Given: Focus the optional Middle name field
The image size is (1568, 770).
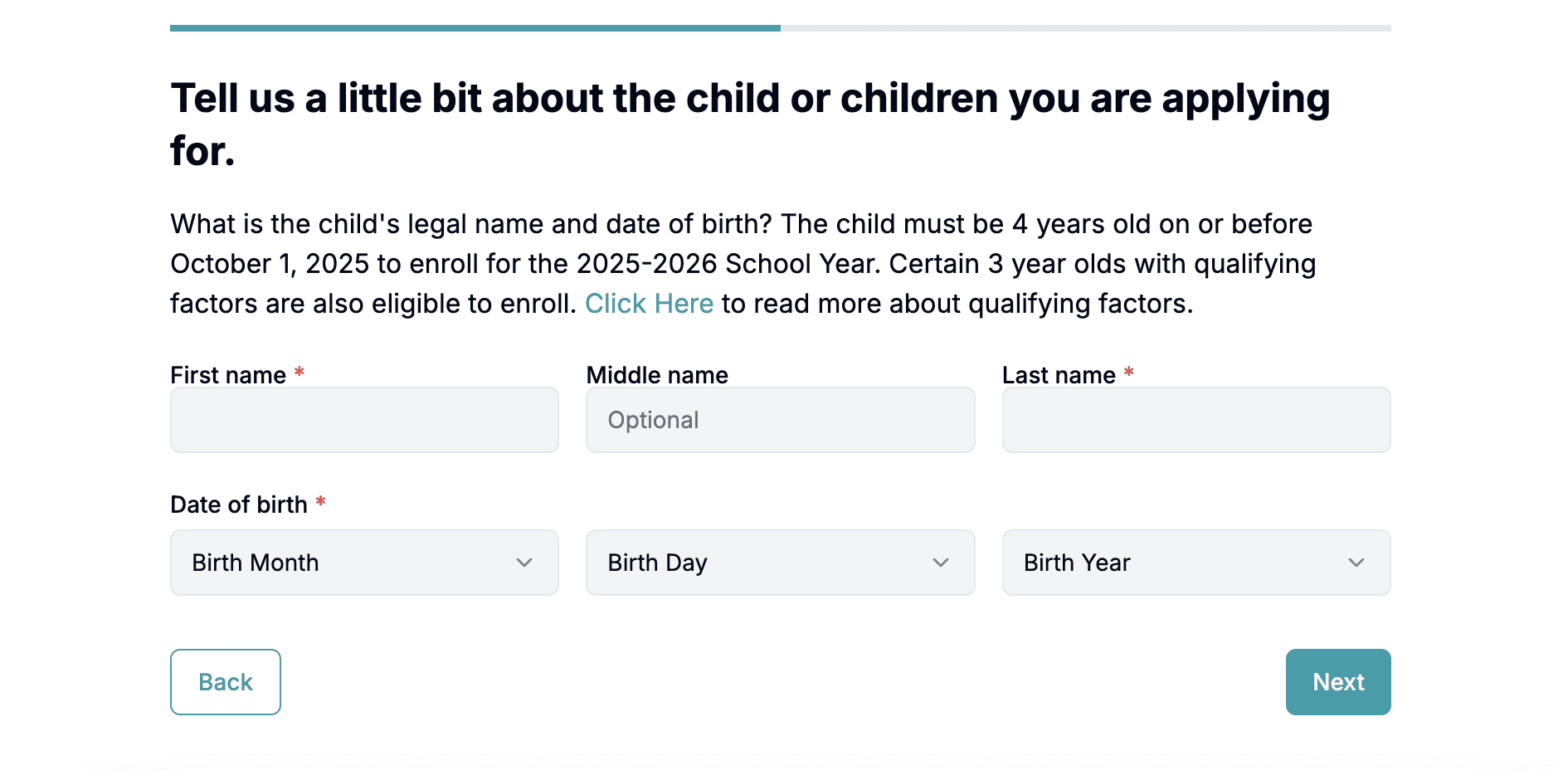Looking at the screenshot, I should [x=780, y=420].
